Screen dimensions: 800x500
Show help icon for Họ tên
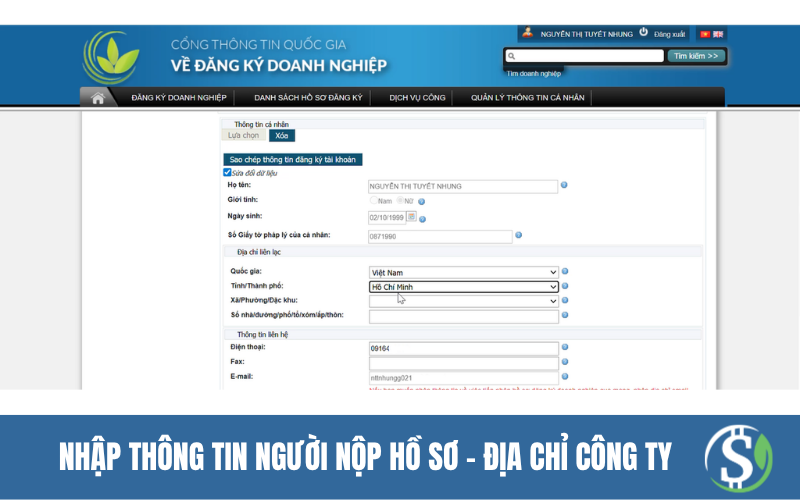pos(564,185)
